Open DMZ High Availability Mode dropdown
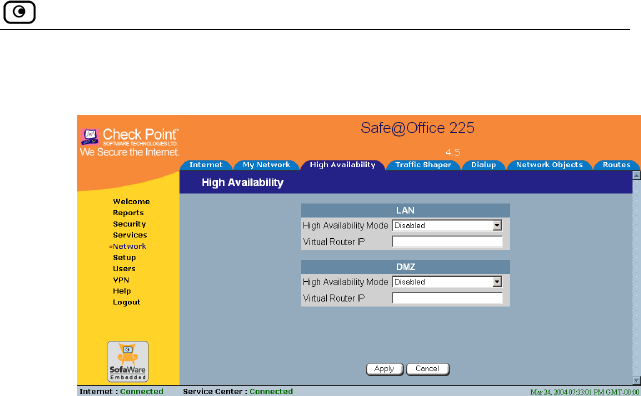 447,282
